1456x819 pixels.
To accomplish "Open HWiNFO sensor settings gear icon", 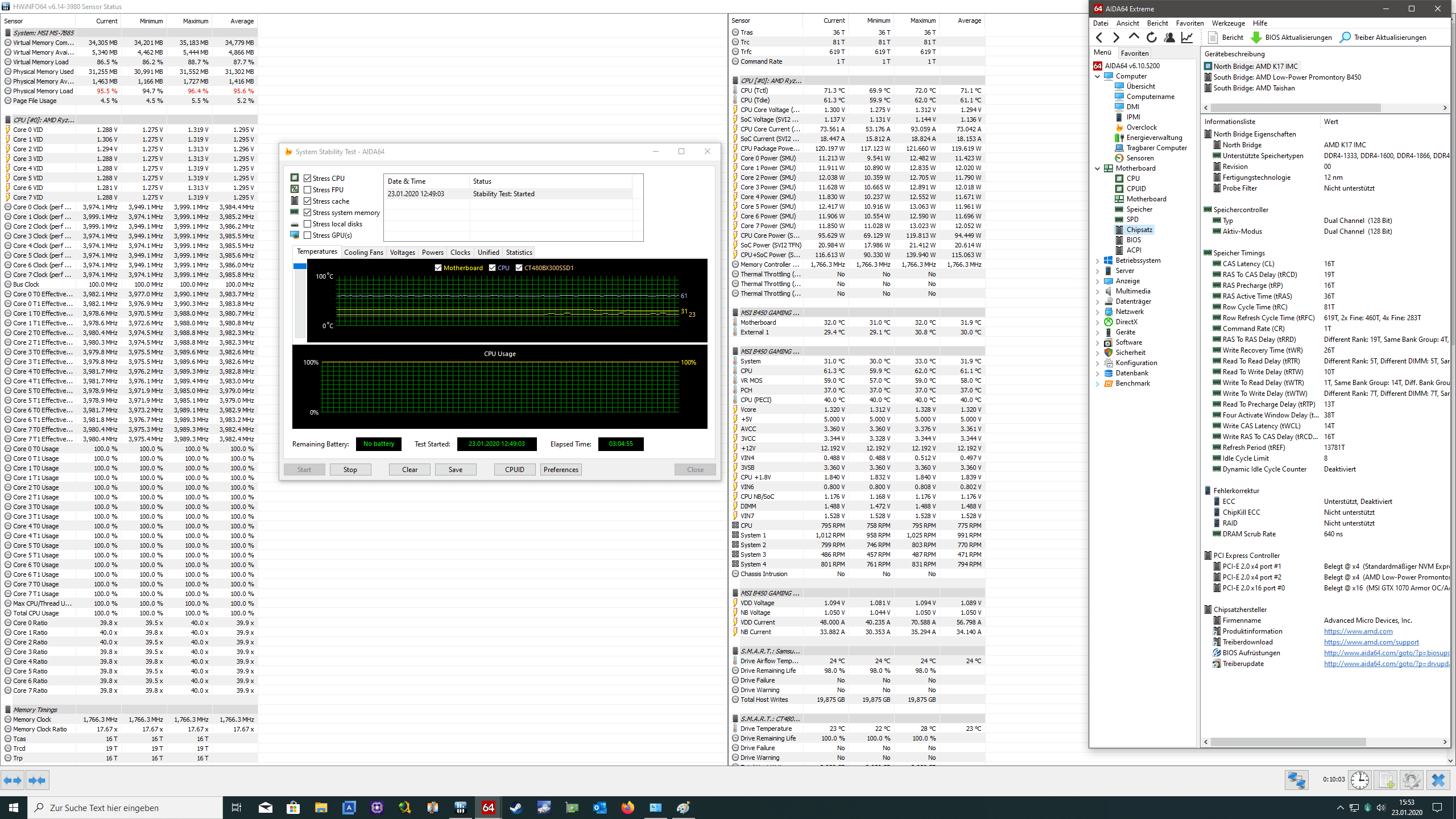I will [x=1411, y=780].
